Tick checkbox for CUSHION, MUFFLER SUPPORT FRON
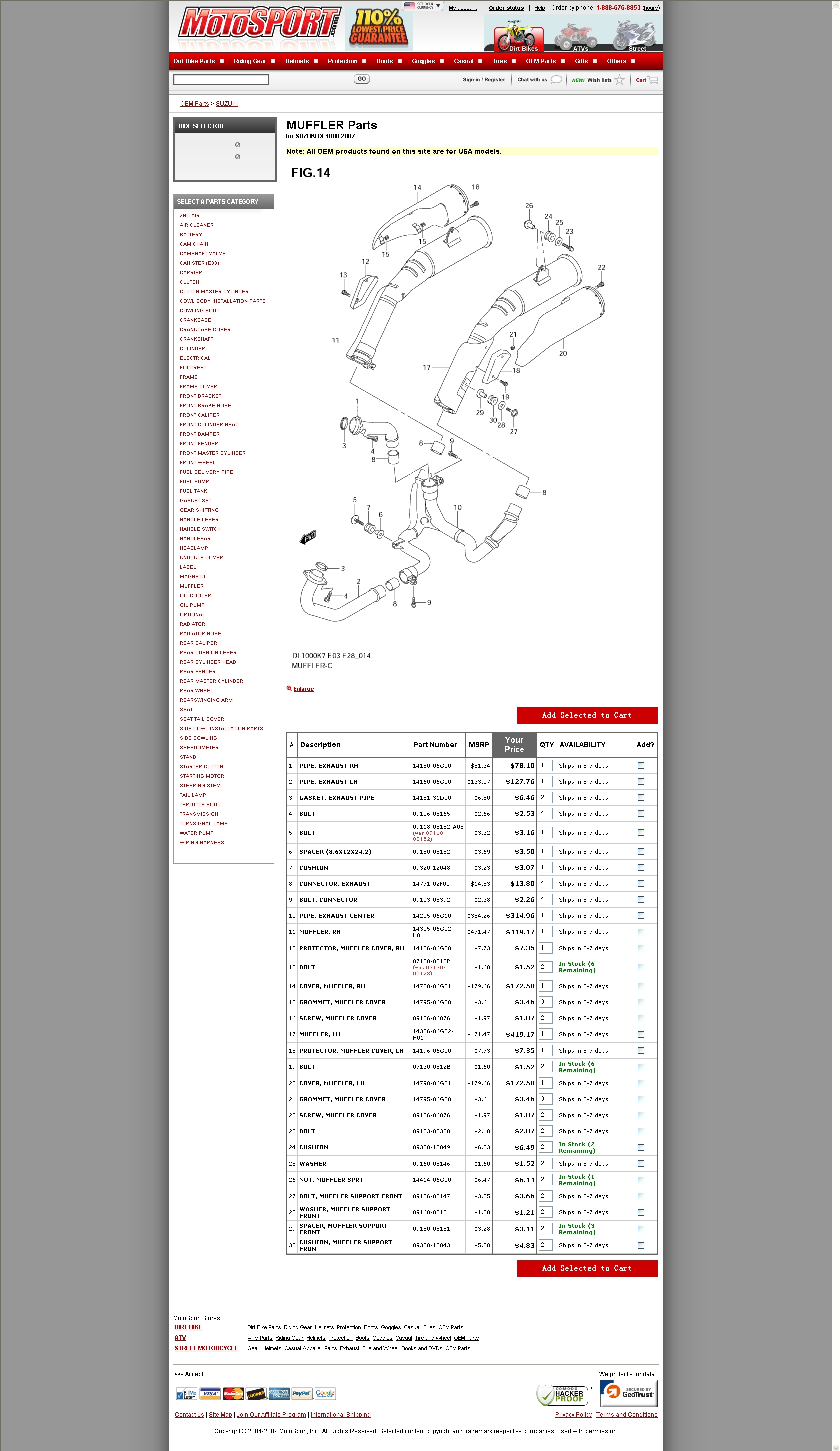Viewport: 840px width, 1451px height. [641, 1245]
